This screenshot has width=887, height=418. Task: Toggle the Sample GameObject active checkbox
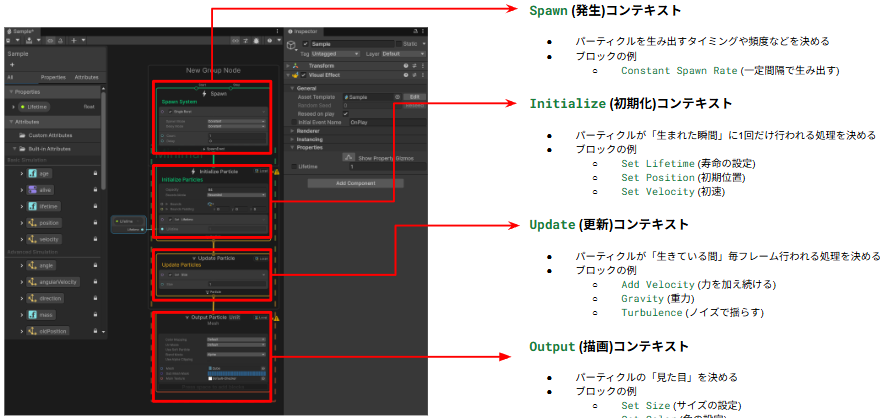(x=306, y=44)
